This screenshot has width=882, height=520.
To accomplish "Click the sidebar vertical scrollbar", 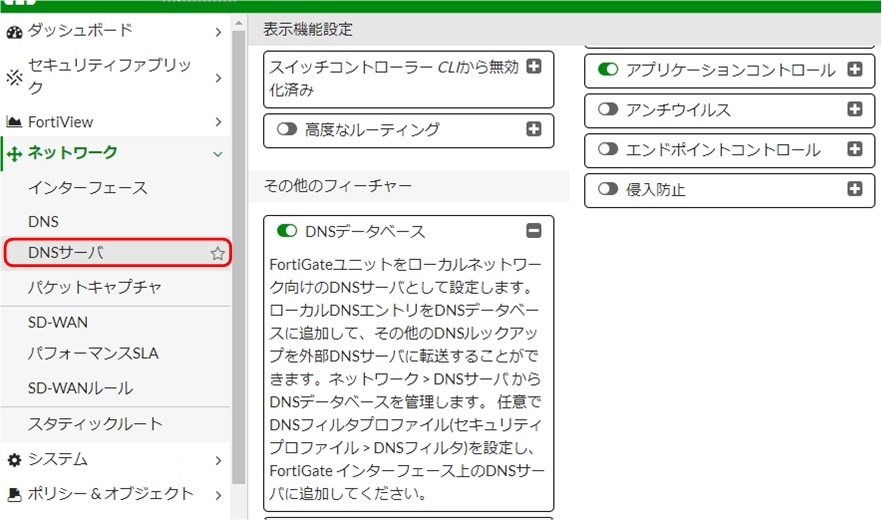I will point(238,257).
